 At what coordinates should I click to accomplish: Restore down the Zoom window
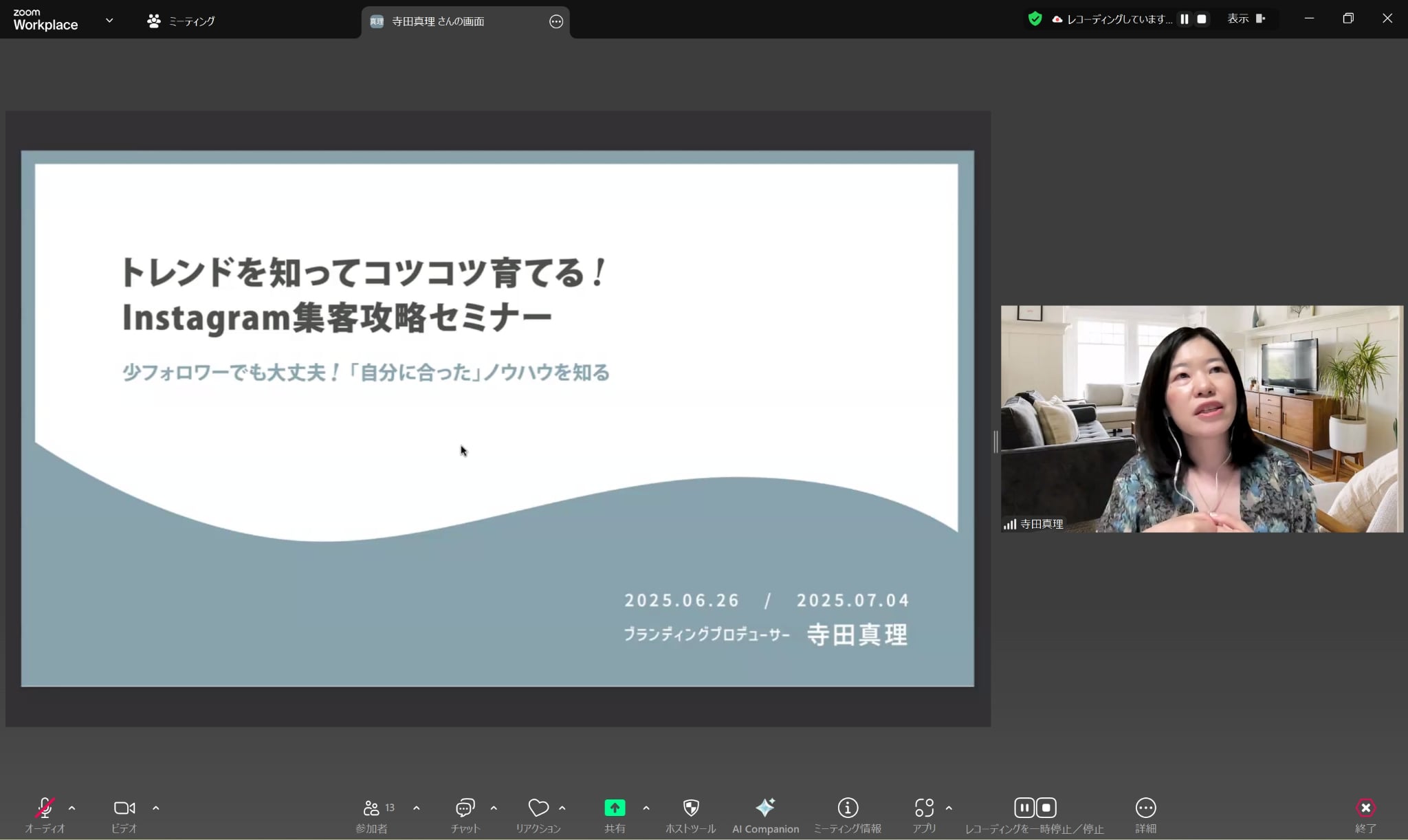coord(1348,19)
